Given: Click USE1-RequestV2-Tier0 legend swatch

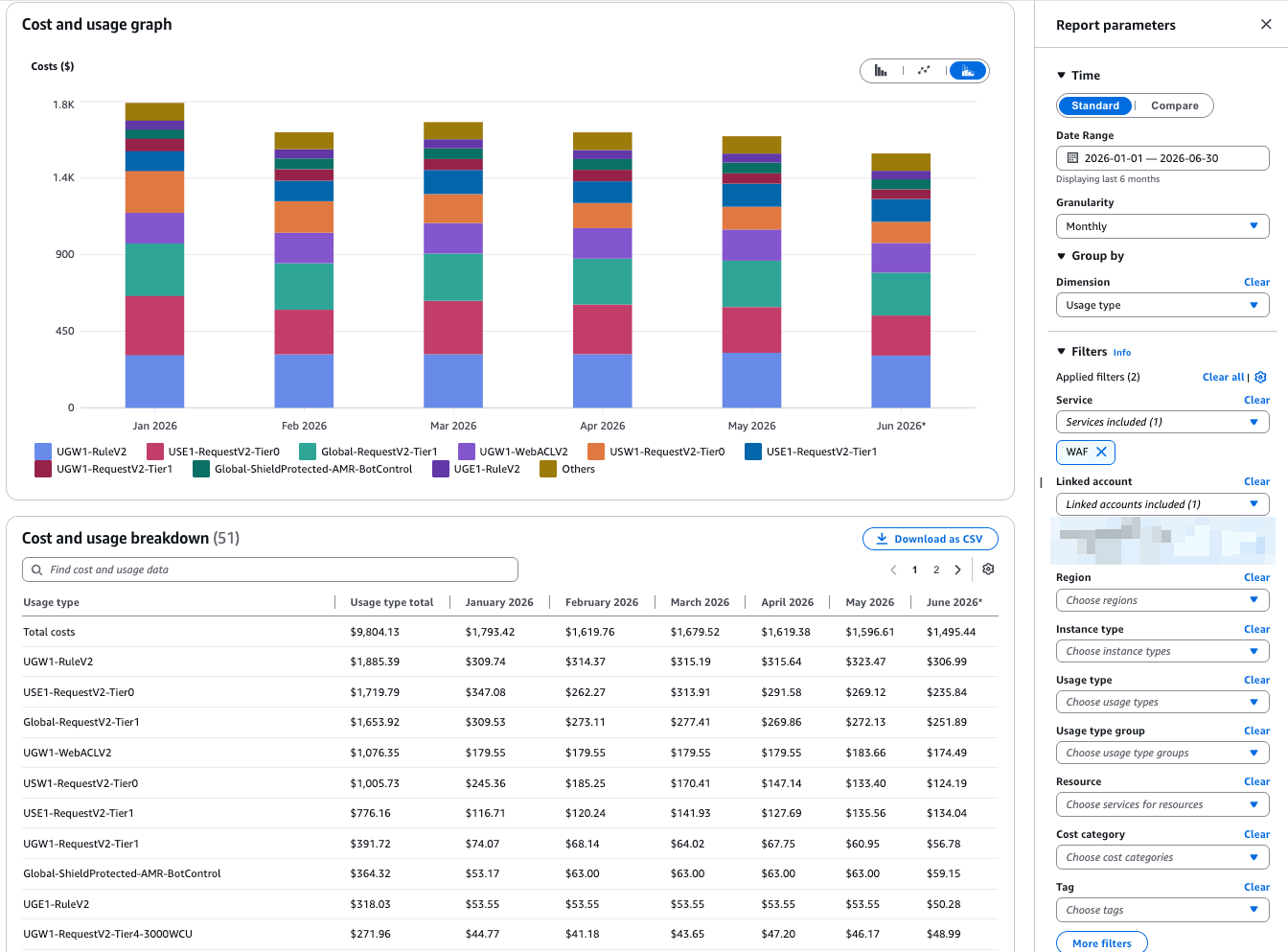Looking at the screenshot, I should point(154,452).
